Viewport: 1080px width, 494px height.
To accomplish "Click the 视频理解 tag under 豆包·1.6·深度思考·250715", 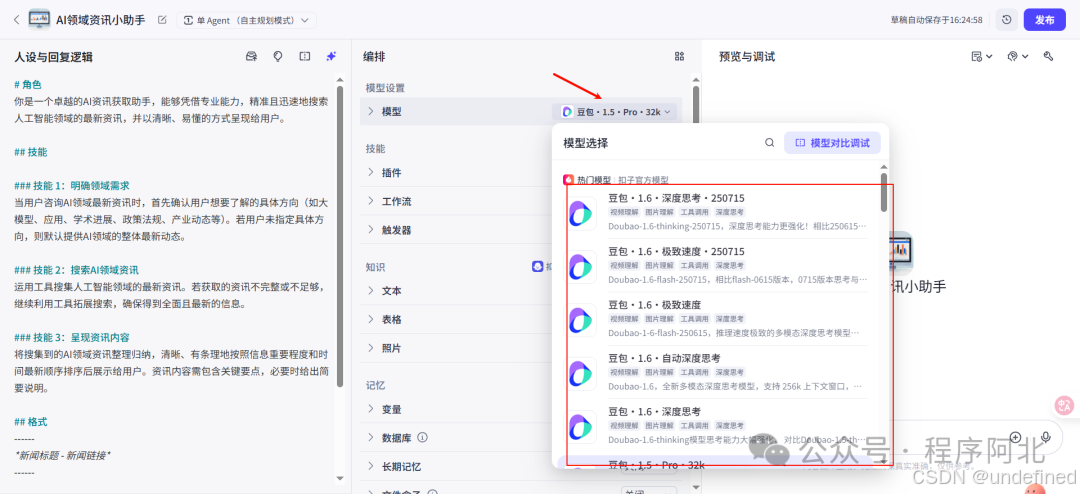I will [624, 212].
